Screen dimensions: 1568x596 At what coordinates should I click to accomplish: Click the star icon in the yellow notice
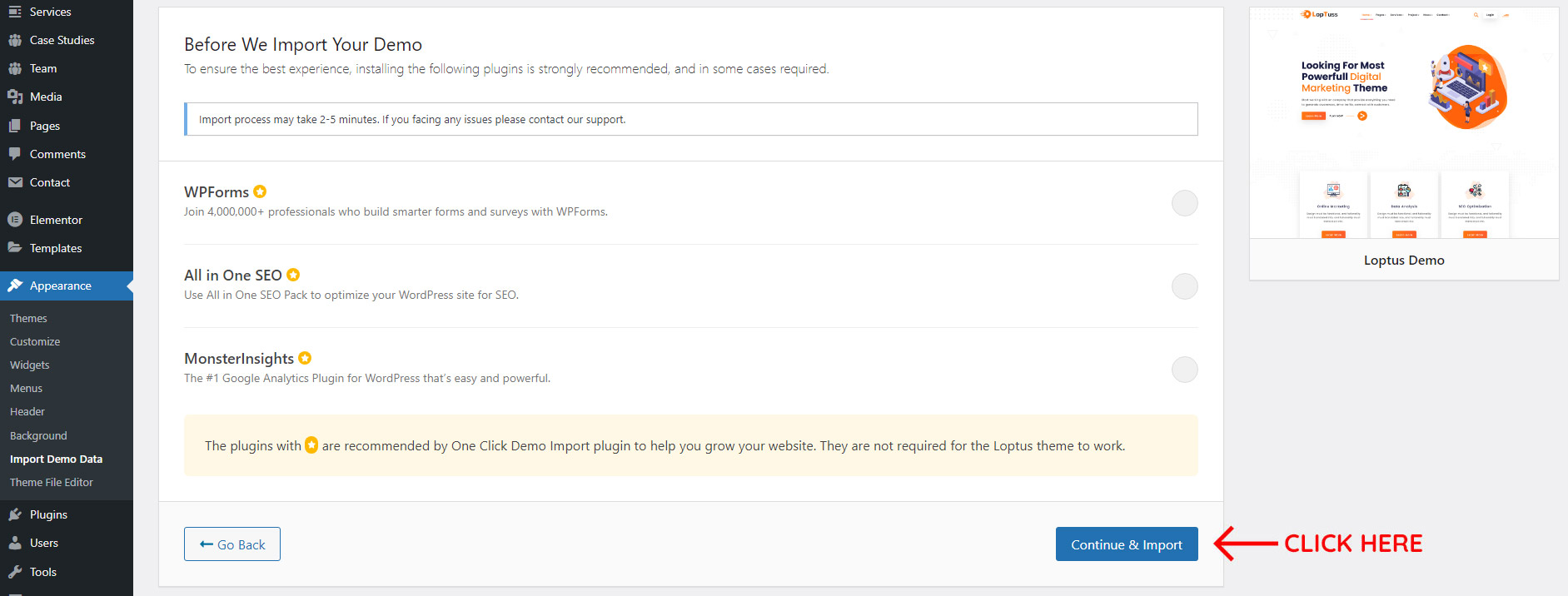click(311, 445)
